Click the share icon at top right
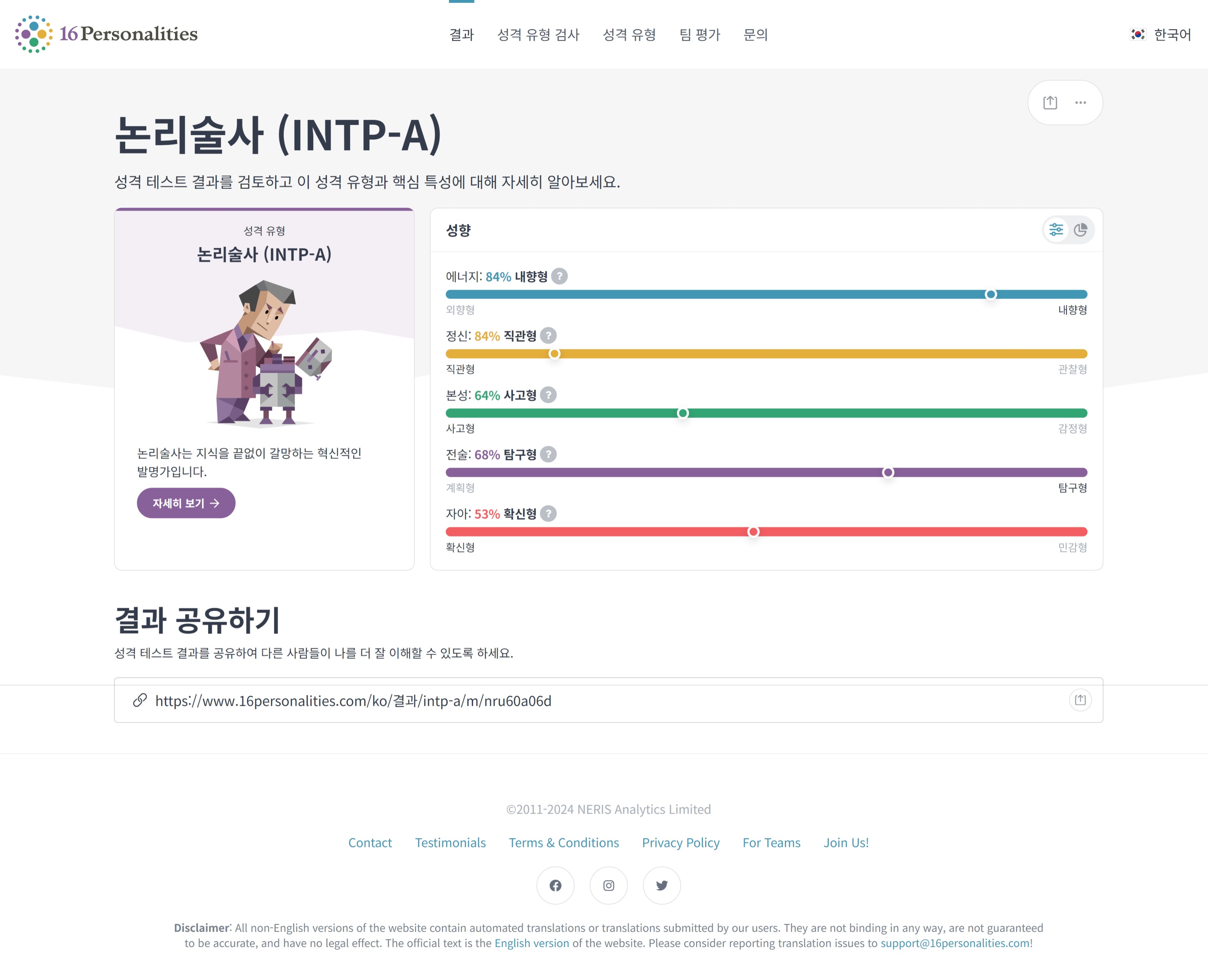The width and height of the screenshot is (1208, 980). (1050, 103)
